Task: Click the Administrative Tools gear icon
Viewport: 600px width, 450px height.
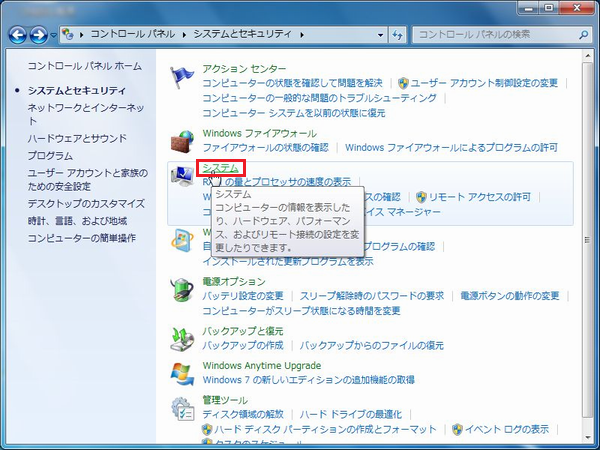Action: click(x=183, y=410)
